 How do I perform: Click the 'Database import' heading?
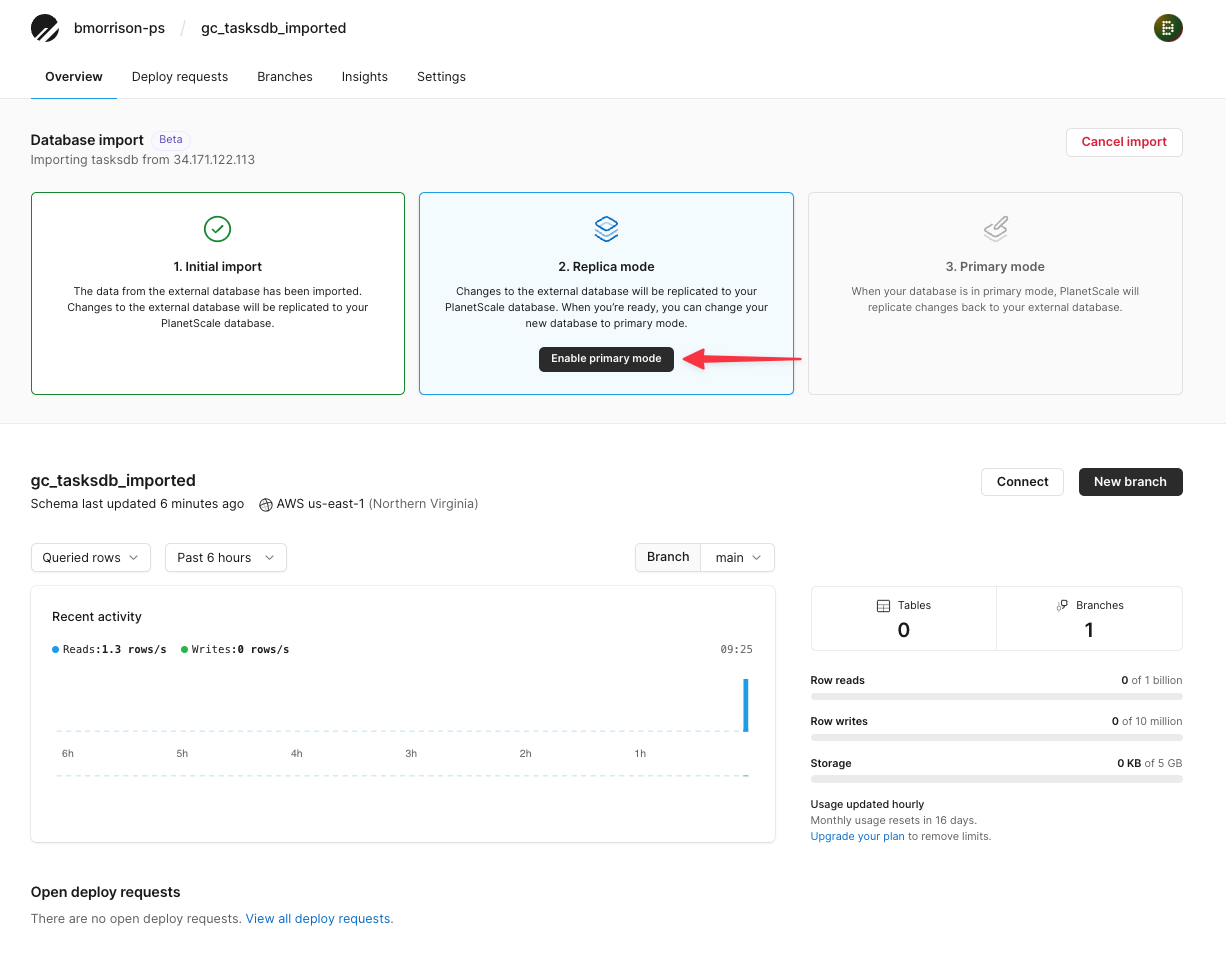(x=88, y=140)
